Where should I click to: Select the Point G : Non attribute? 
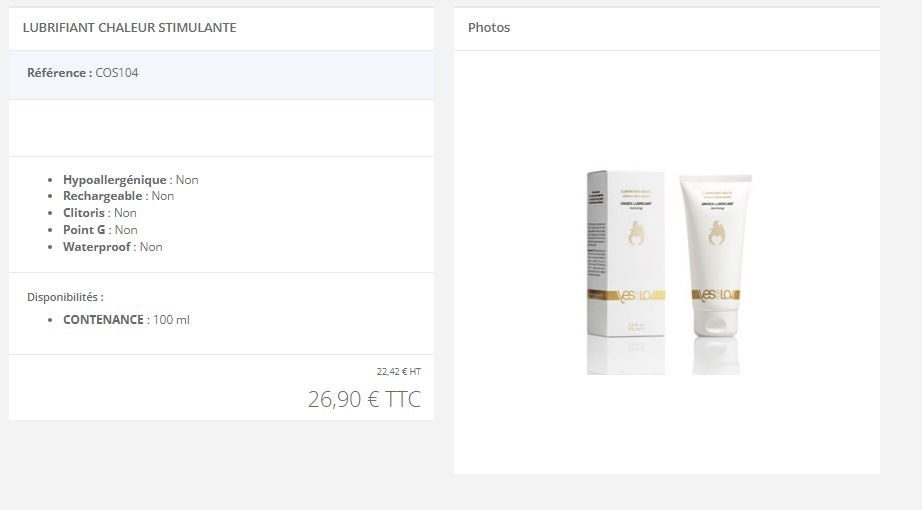click(x=100, y=230)
